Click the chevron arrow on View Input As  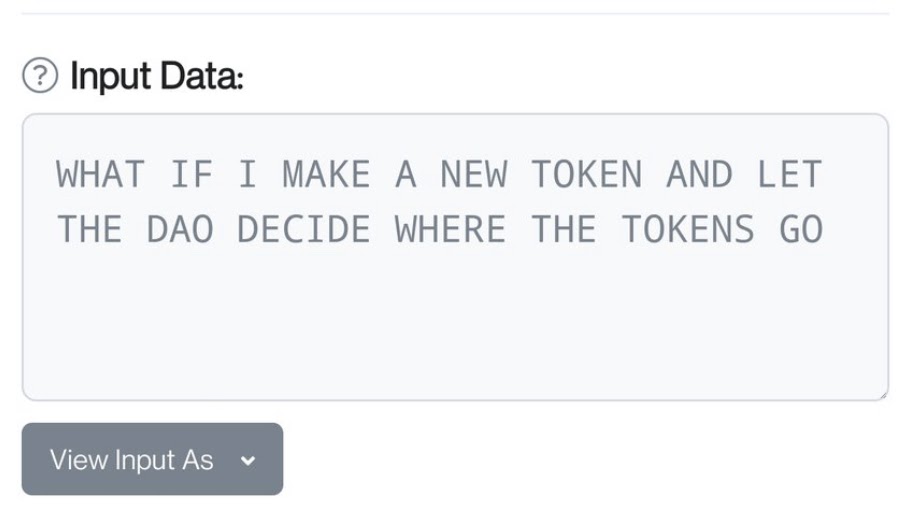[249, 460]
